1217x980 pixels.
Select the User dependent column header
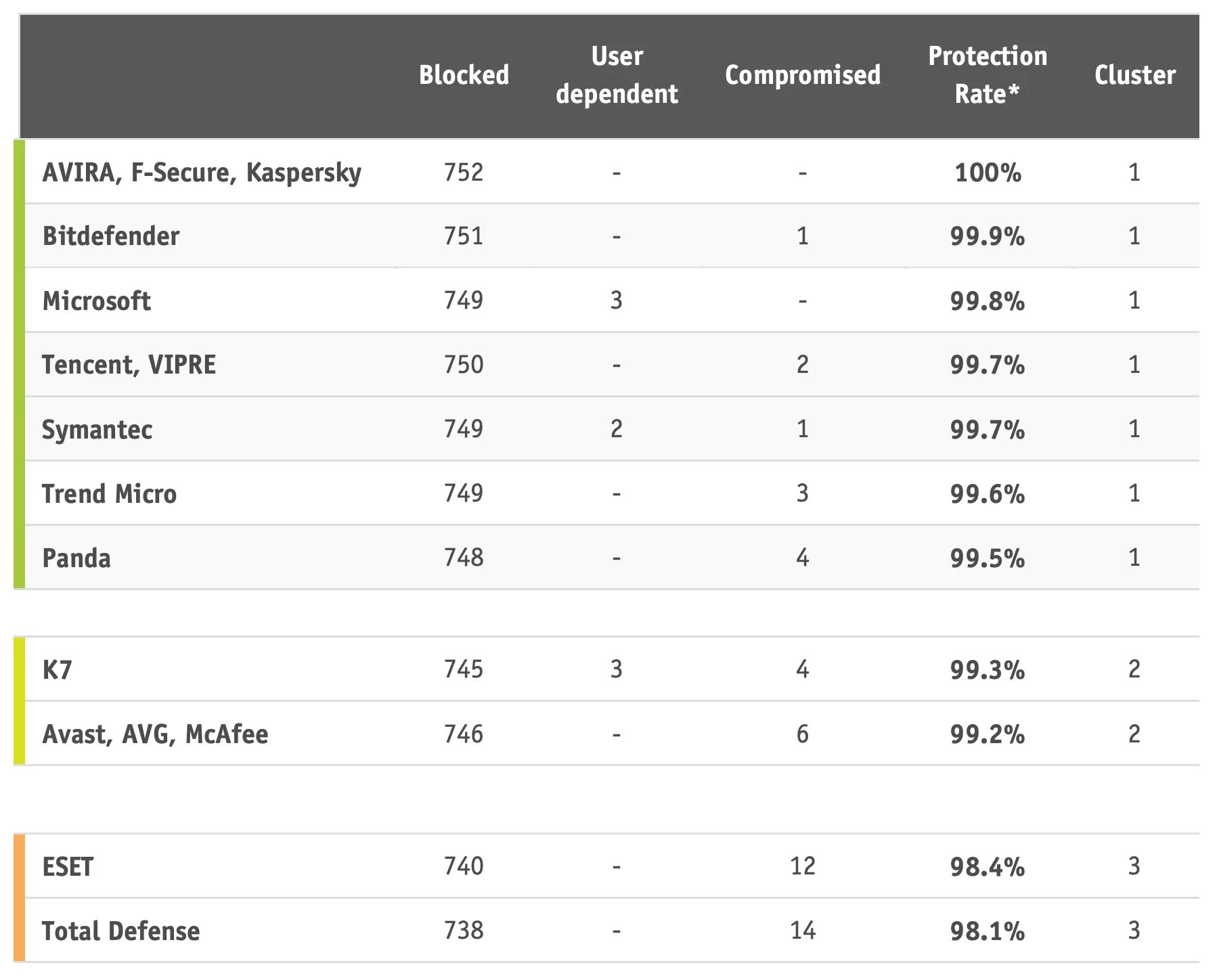coord(617,75)
